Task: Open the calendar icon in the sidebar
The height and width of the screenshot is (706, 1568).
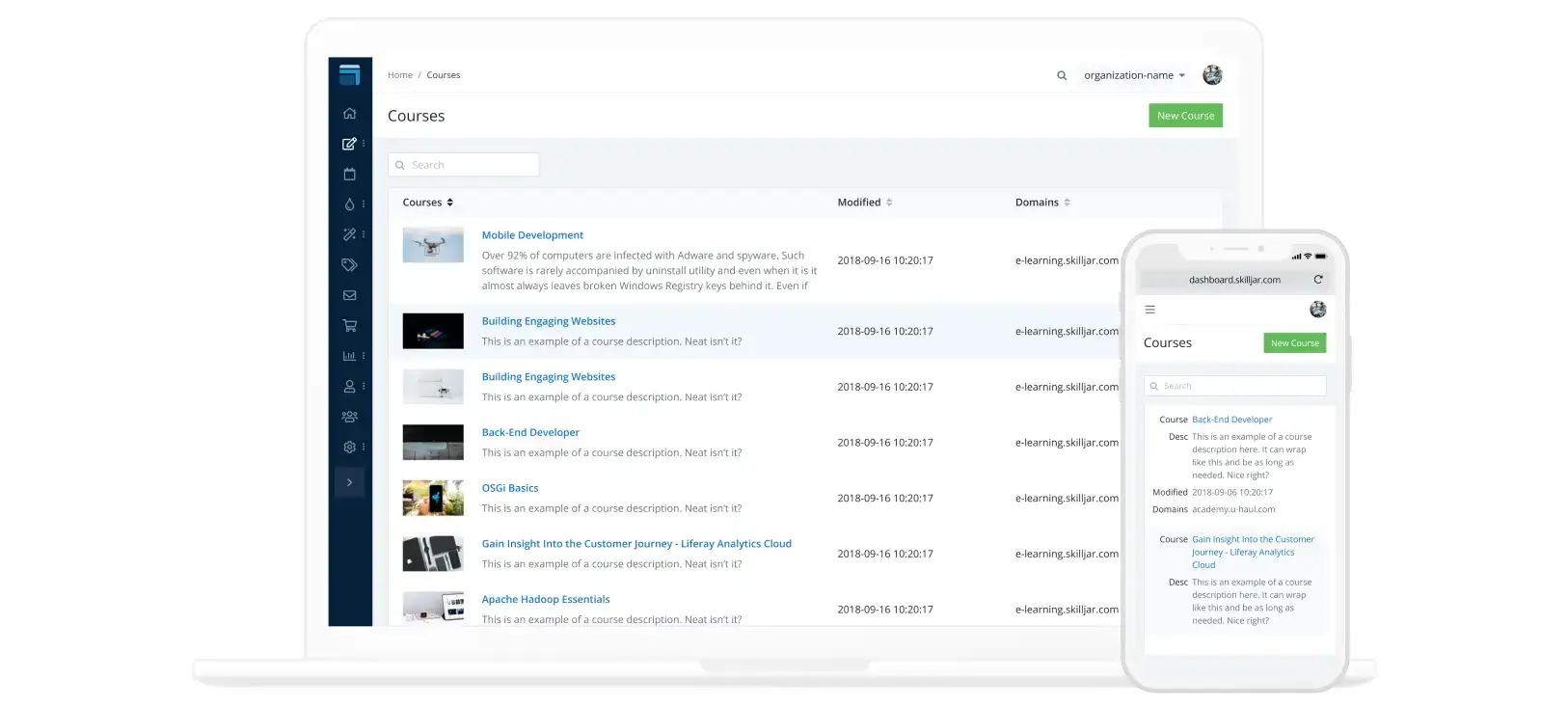Action: pos(349,174)
